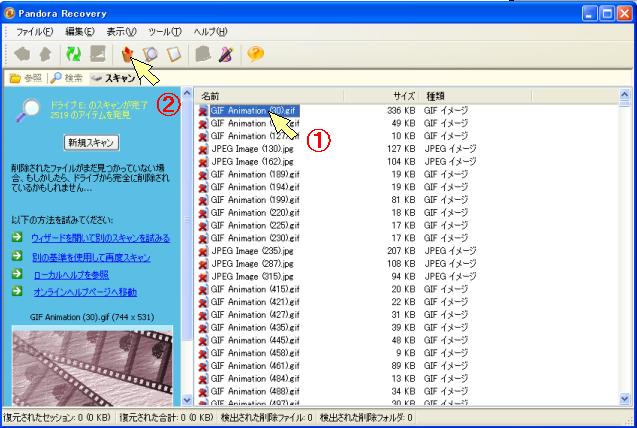The height and width of the screenshot is (428, 637).
Task: Click the Pandora Recovery title bar icon
Action: [x=9, y=13]
